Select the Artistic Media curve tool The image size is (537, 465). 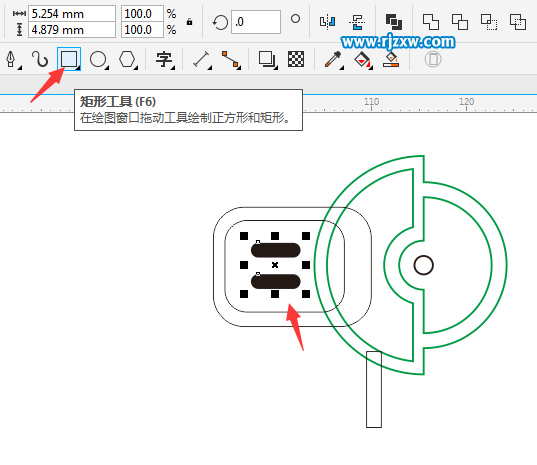click(40, 59)
